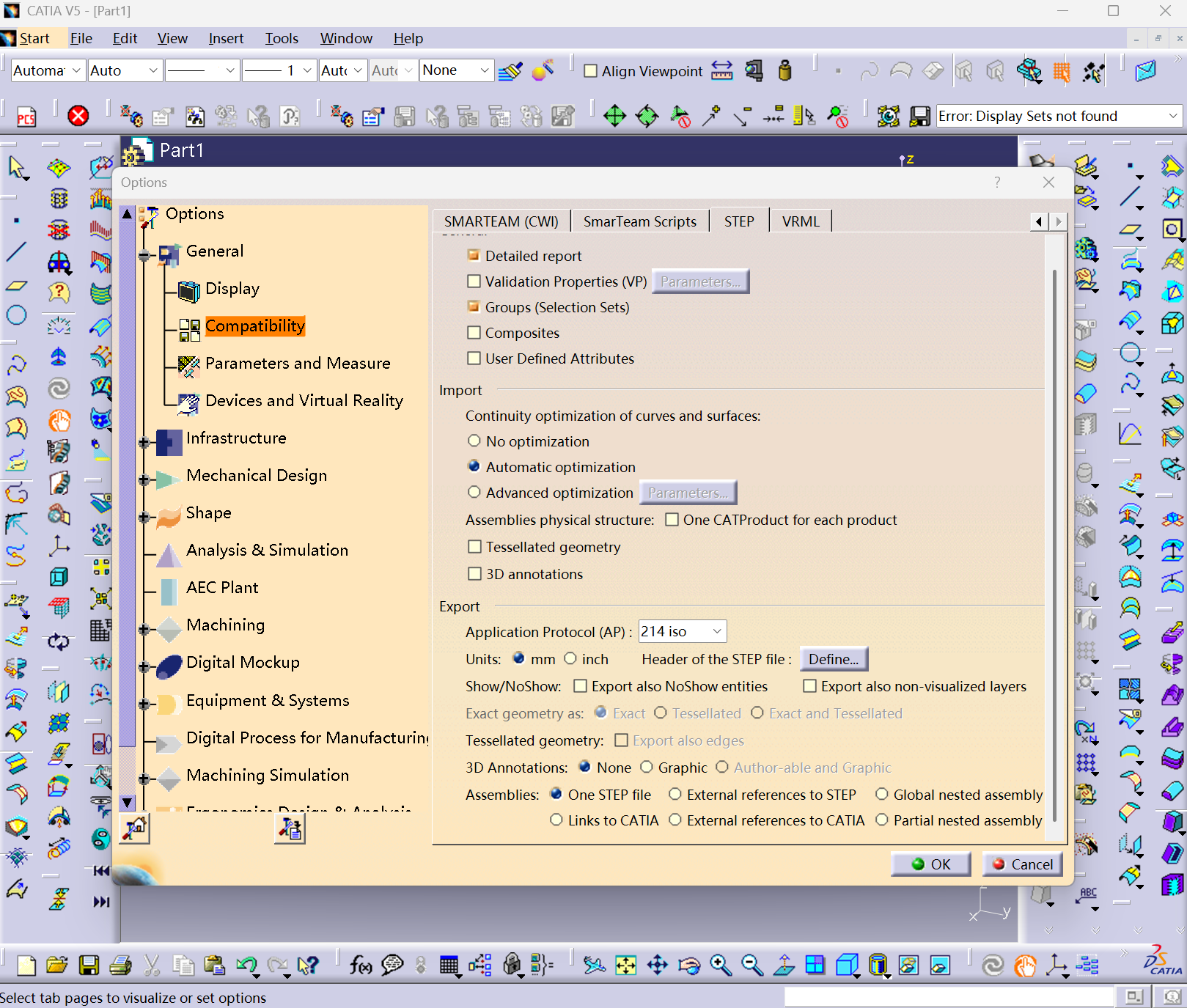Click the Zoom In magnifier icon
The image size is (1187, 1008).
point(721,965)
